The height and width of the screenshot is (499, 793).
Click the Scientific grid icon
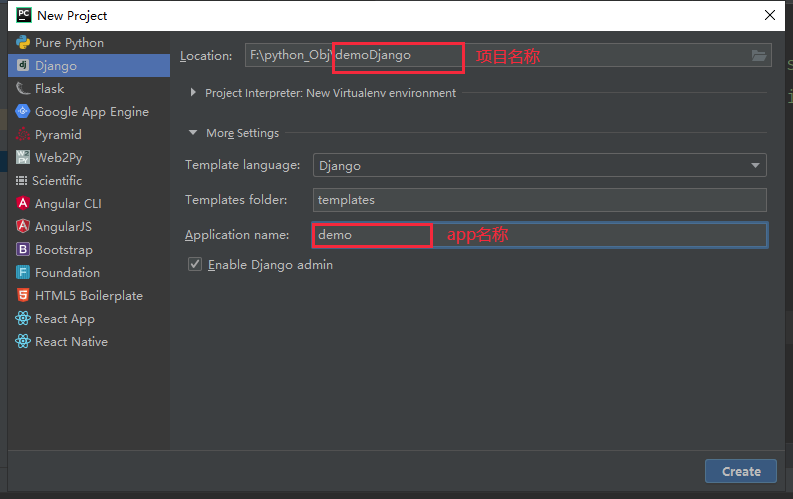(x=21, y=180)
